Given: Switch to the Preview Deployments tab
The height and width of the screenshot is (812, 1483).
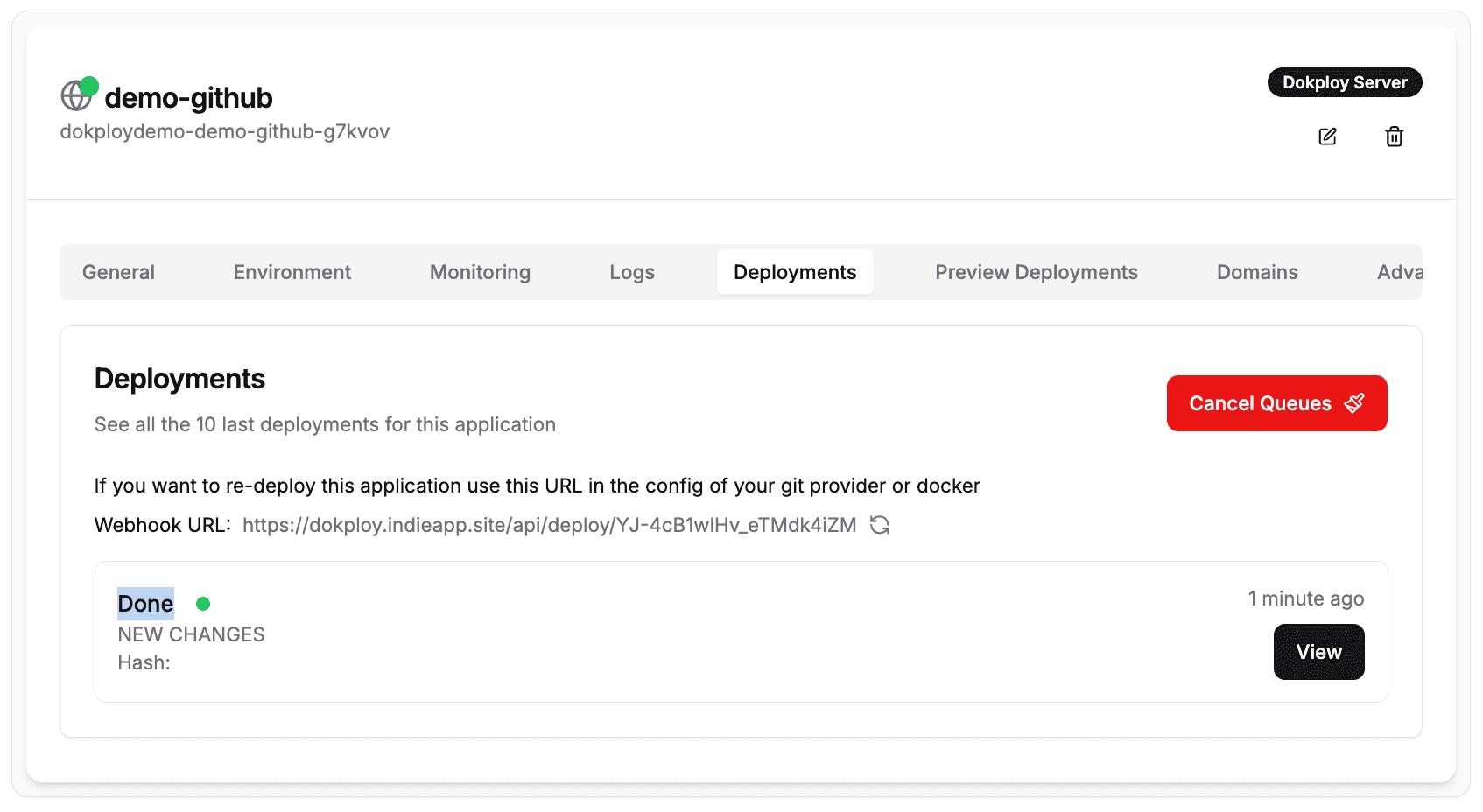Looking at the screenshot, I should coord(1036,272).
